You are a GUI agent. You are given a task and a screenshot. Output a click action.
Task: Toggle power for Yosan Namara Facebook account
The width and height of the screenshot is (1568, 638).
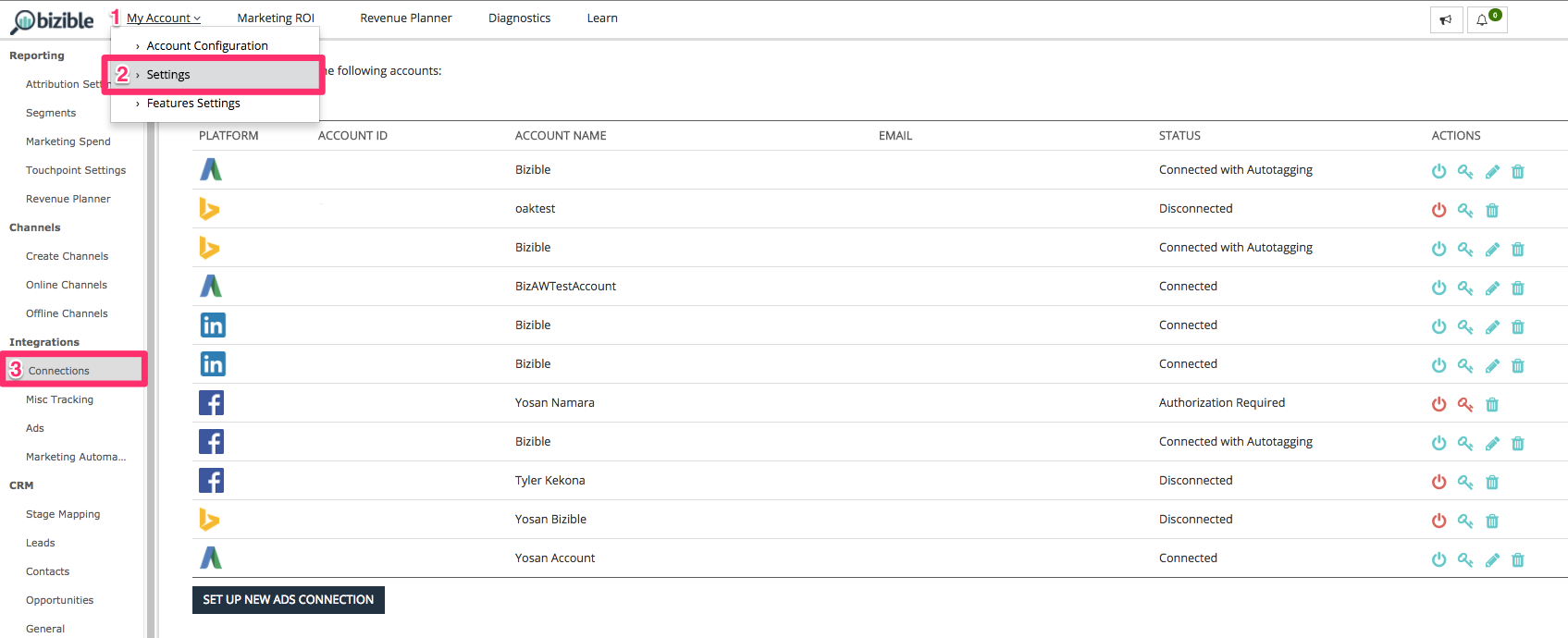click(x=1438, y=404)
